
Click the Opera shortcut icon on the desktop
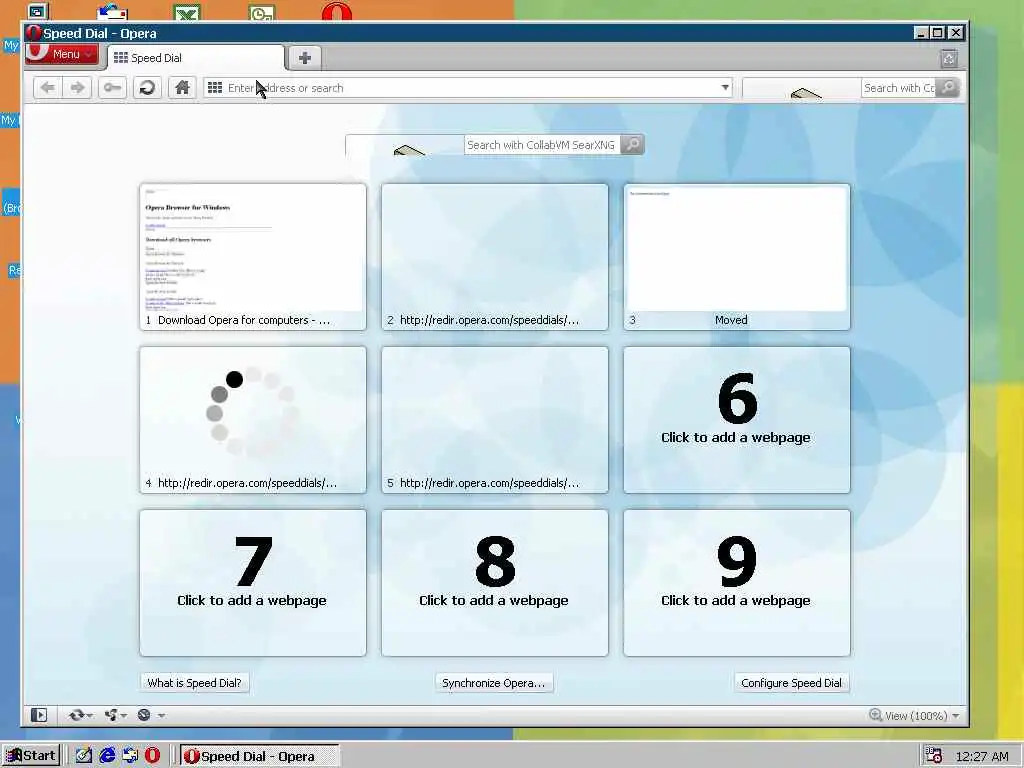pyautogui.click(x=337, y=11)
